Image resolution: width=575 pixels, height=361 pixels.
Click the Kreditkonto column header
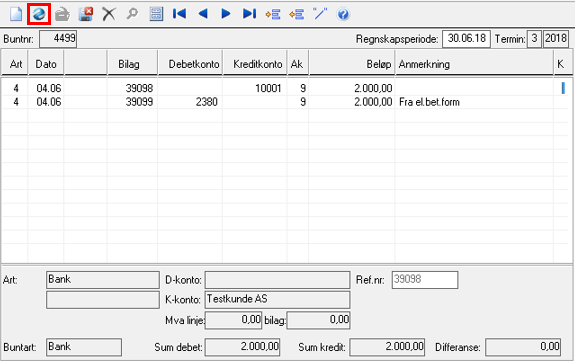[255, 64]
